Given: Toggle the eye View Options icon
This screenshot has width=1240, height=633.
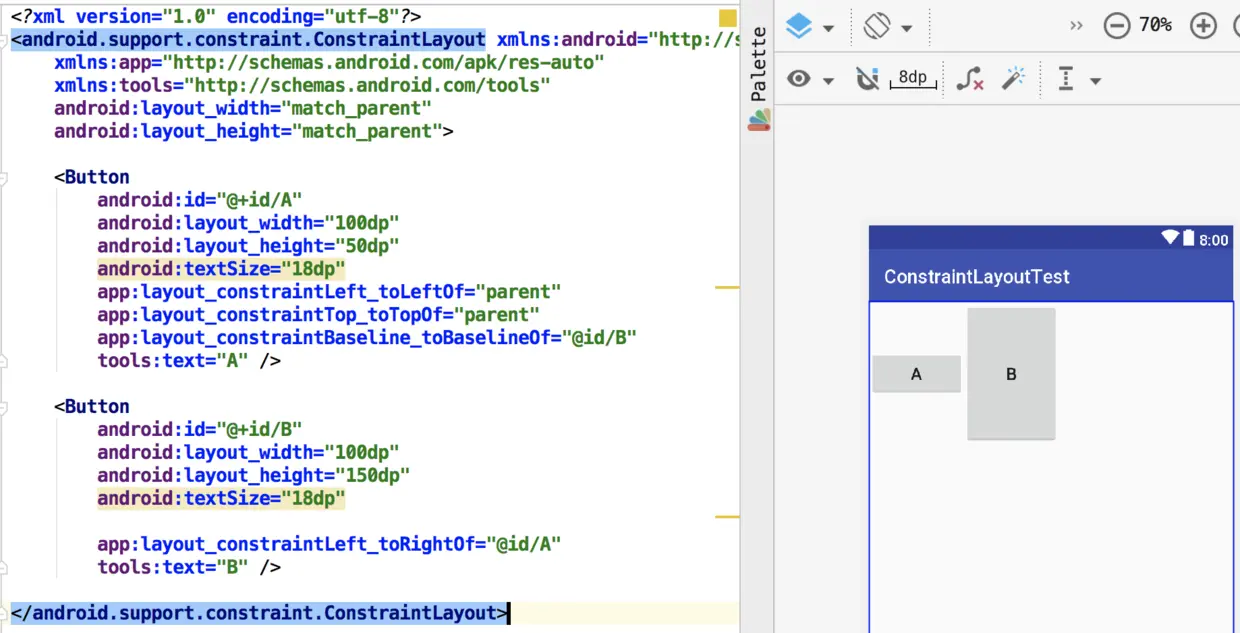Looking at the screenshot, I should pyautogui.click(x=798, y=78).
